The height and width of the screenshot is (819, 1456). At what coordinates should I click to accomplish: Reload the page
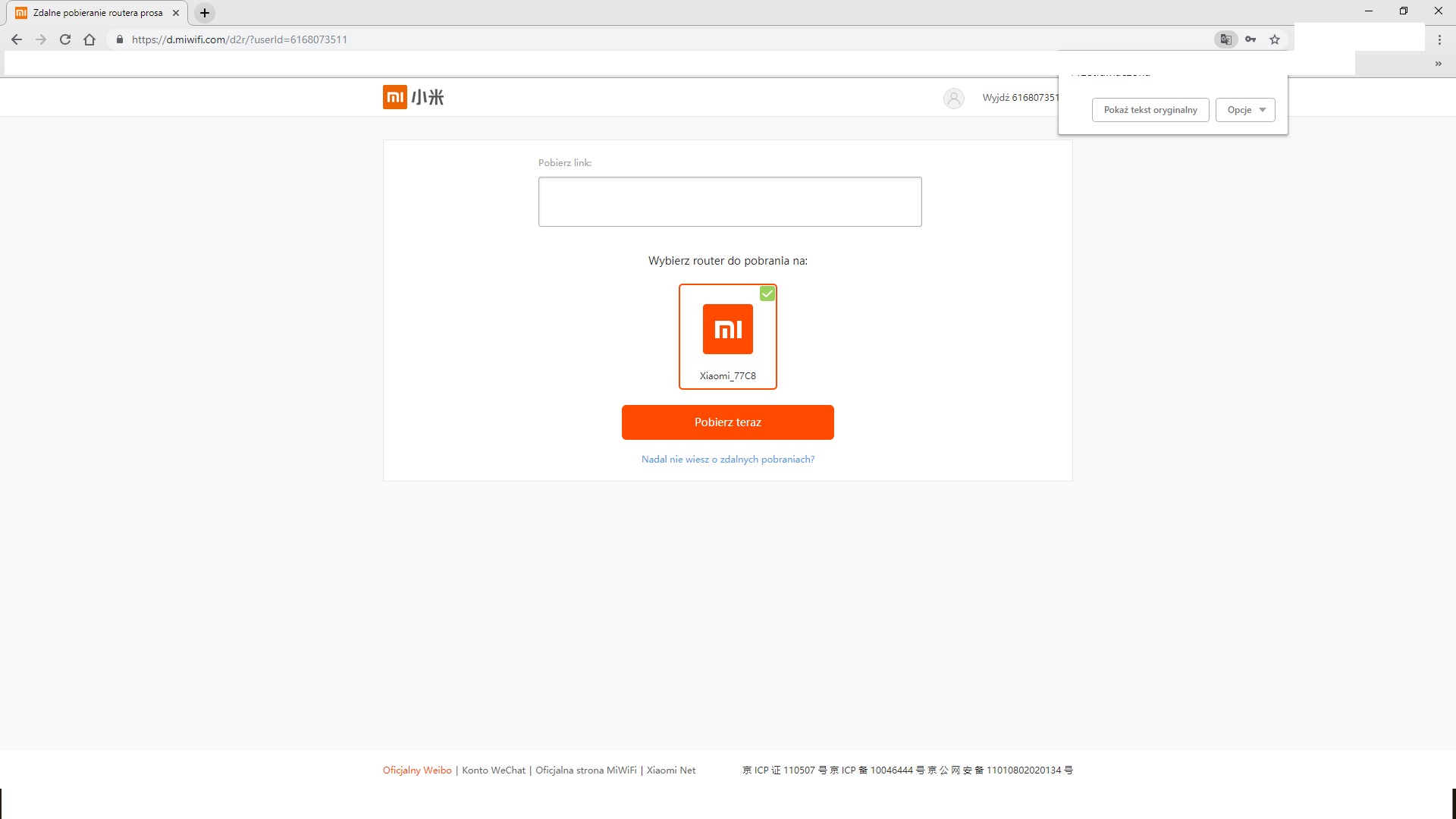(65, 39)
